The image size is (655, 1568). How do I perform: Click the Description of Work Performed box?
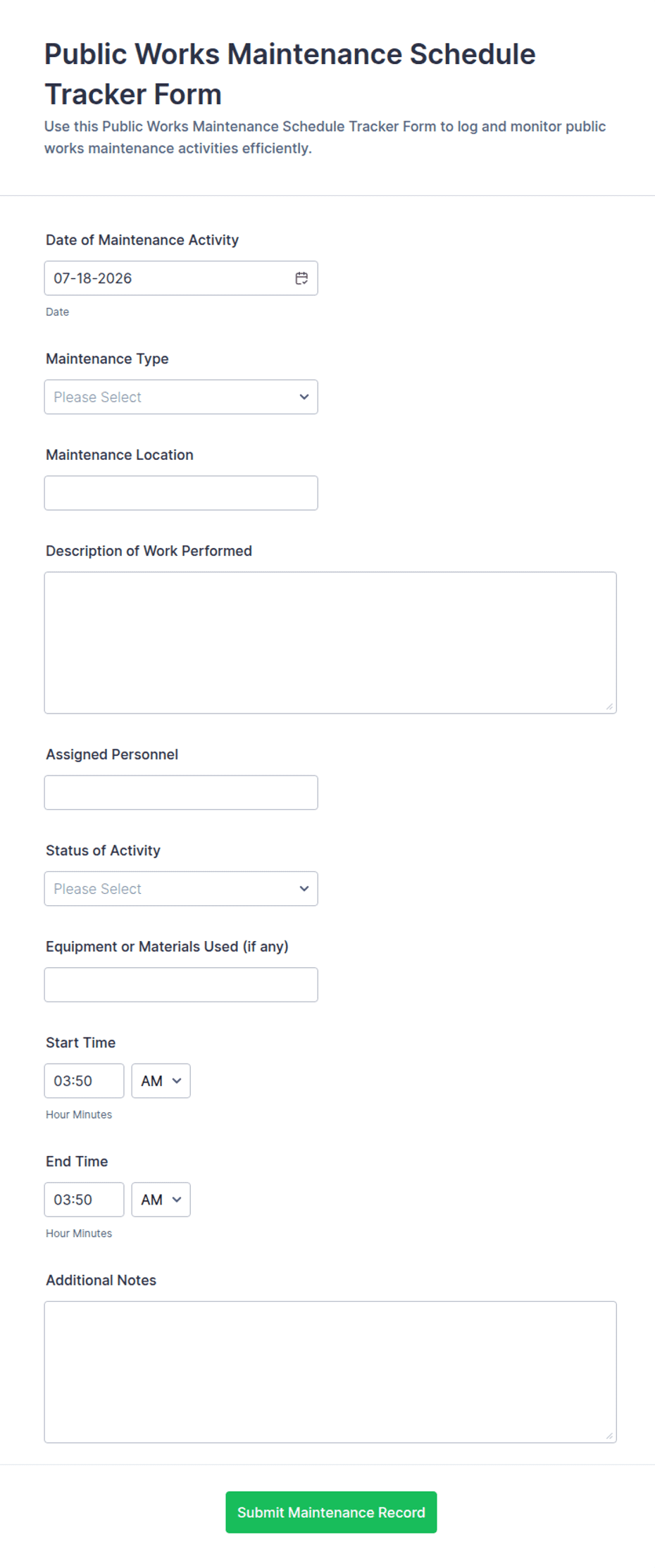click(330, 642)
